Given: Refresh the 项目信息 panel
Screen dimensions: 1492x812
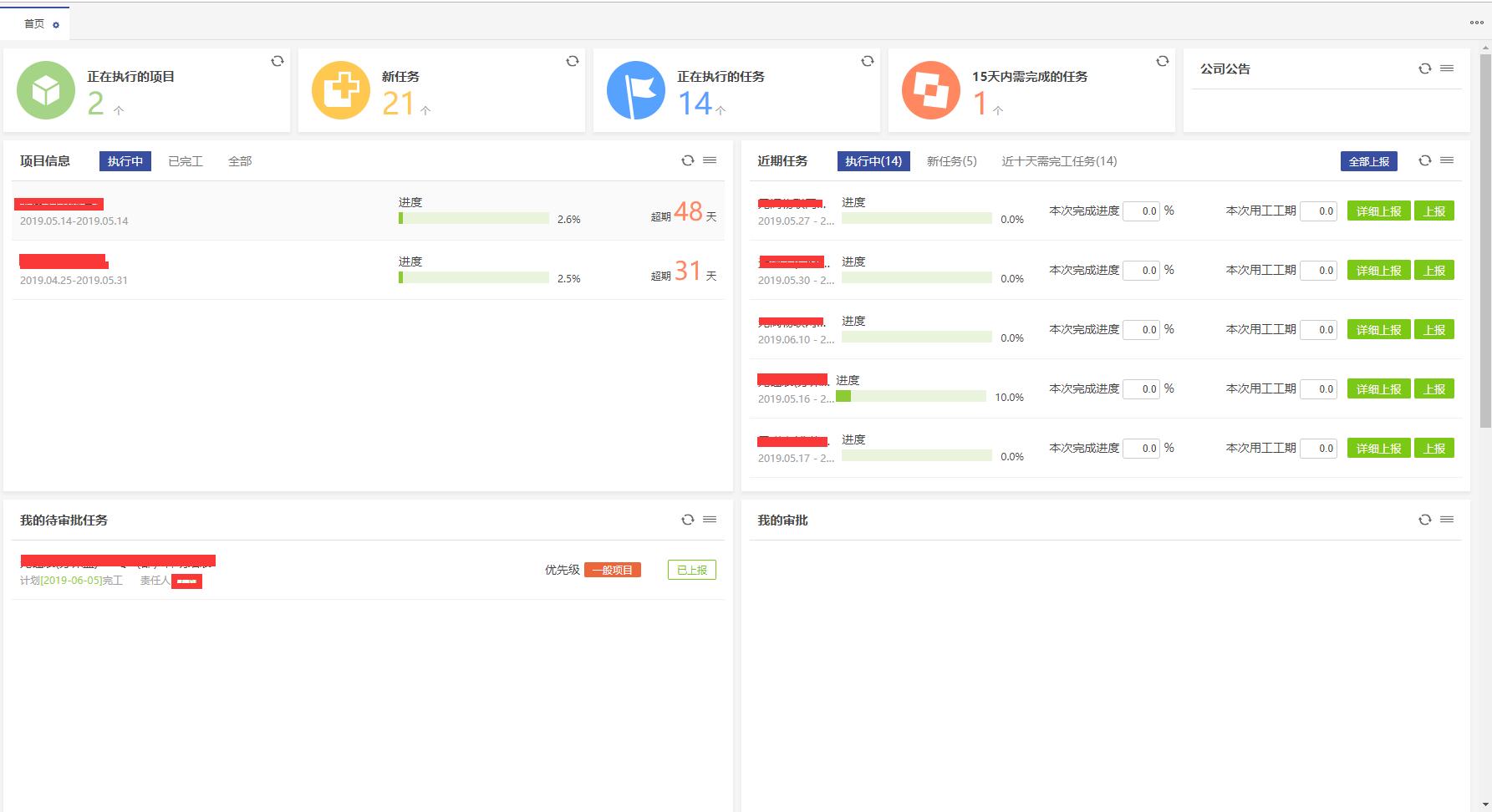Looking at the screenshot, I should pos(687,160).
